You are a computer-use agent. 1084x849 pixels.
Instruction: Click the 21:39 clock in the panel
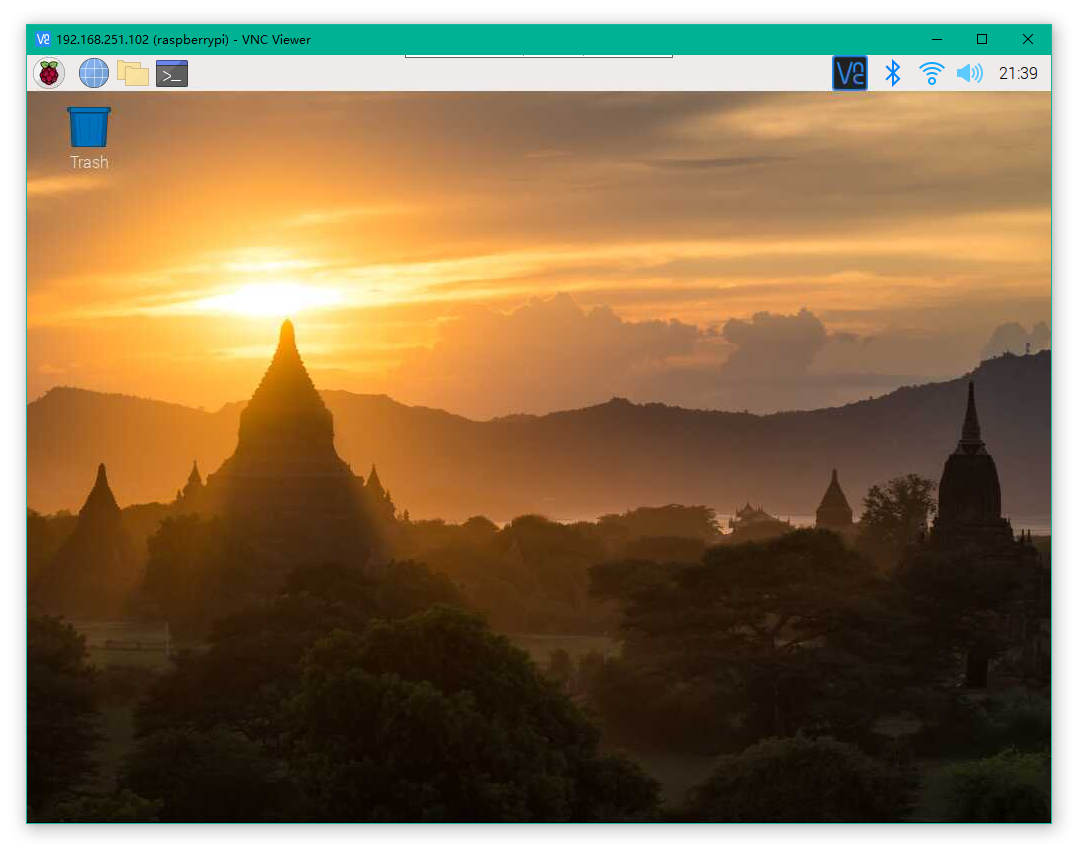(1018, 73)
